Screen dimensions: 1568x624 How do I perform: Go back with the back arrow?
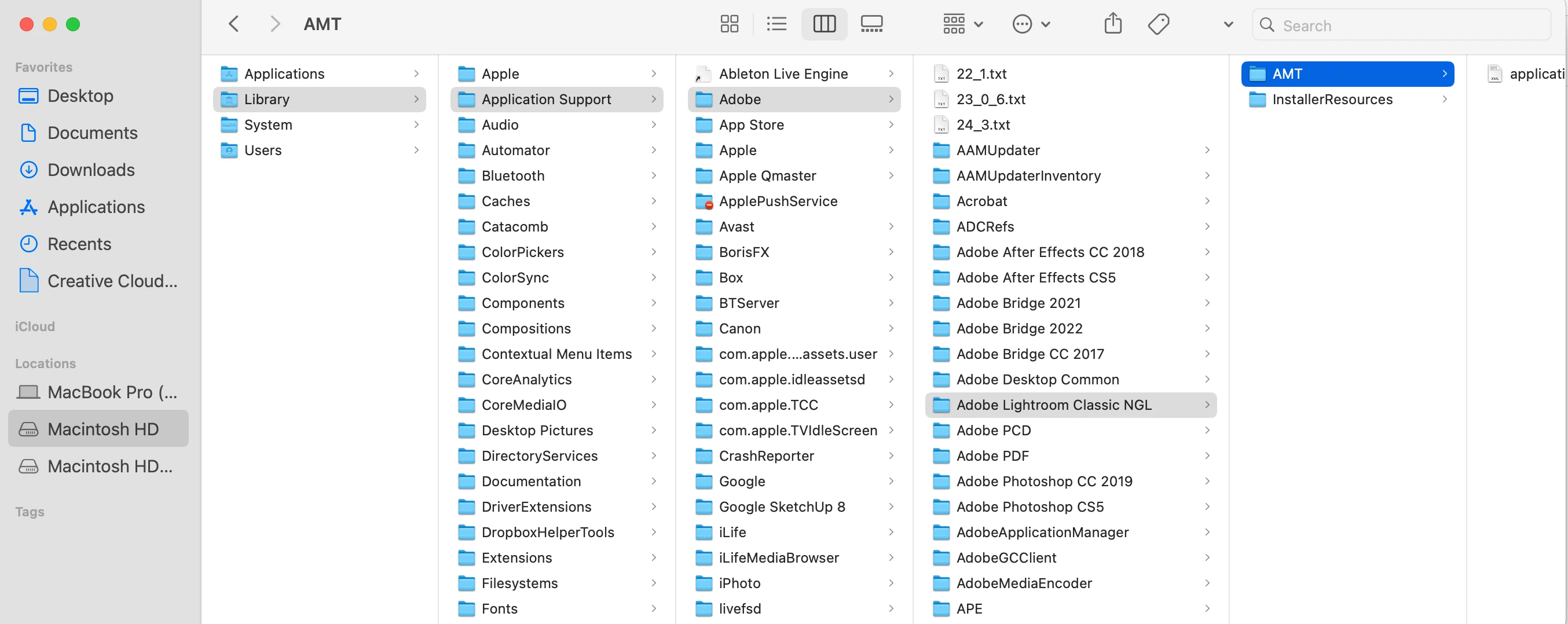[234, 24]
